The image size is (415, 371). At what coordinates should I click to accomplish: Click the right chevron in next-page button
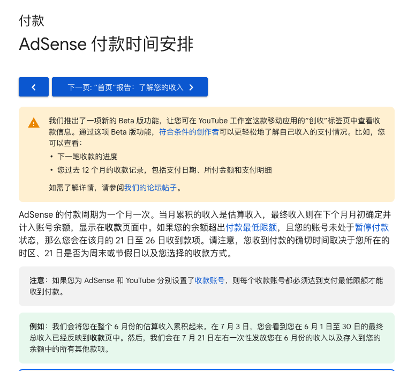coord(191,87)
